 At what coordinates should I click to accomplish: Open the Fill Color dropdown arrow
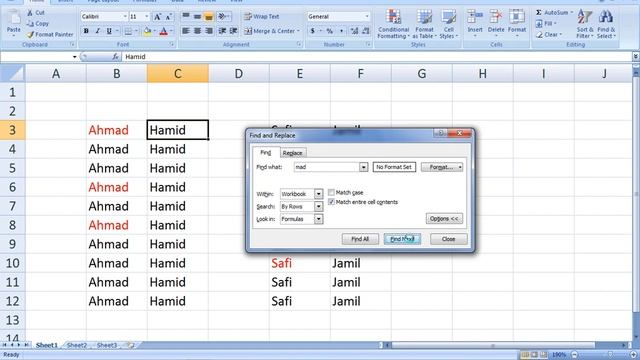(155, 31)
